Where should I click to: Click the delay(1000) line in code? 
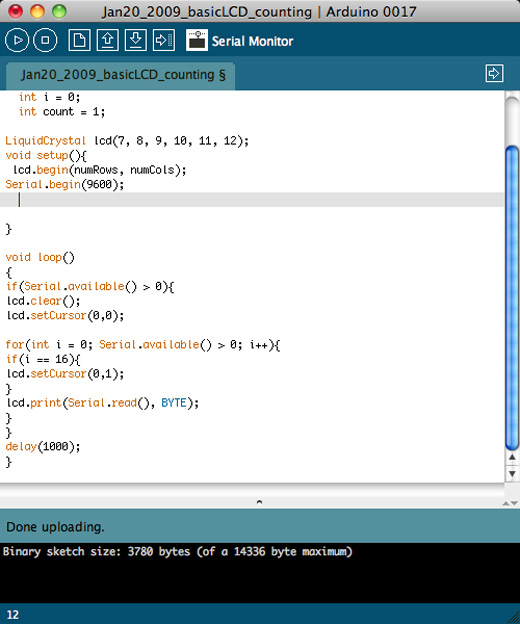(43, 447)
